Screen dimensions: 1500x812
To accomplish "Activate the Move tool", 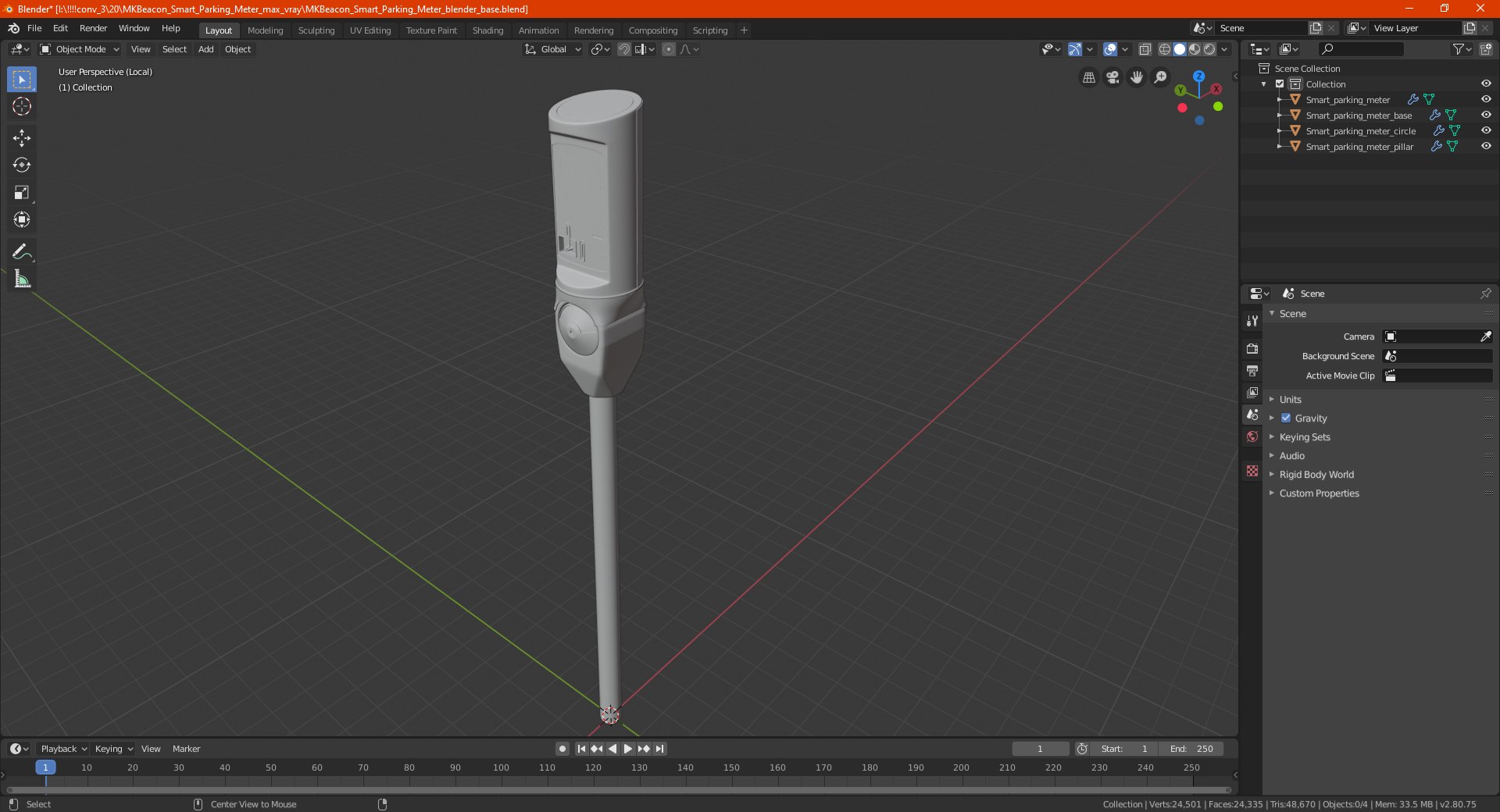I will [22, 138].
